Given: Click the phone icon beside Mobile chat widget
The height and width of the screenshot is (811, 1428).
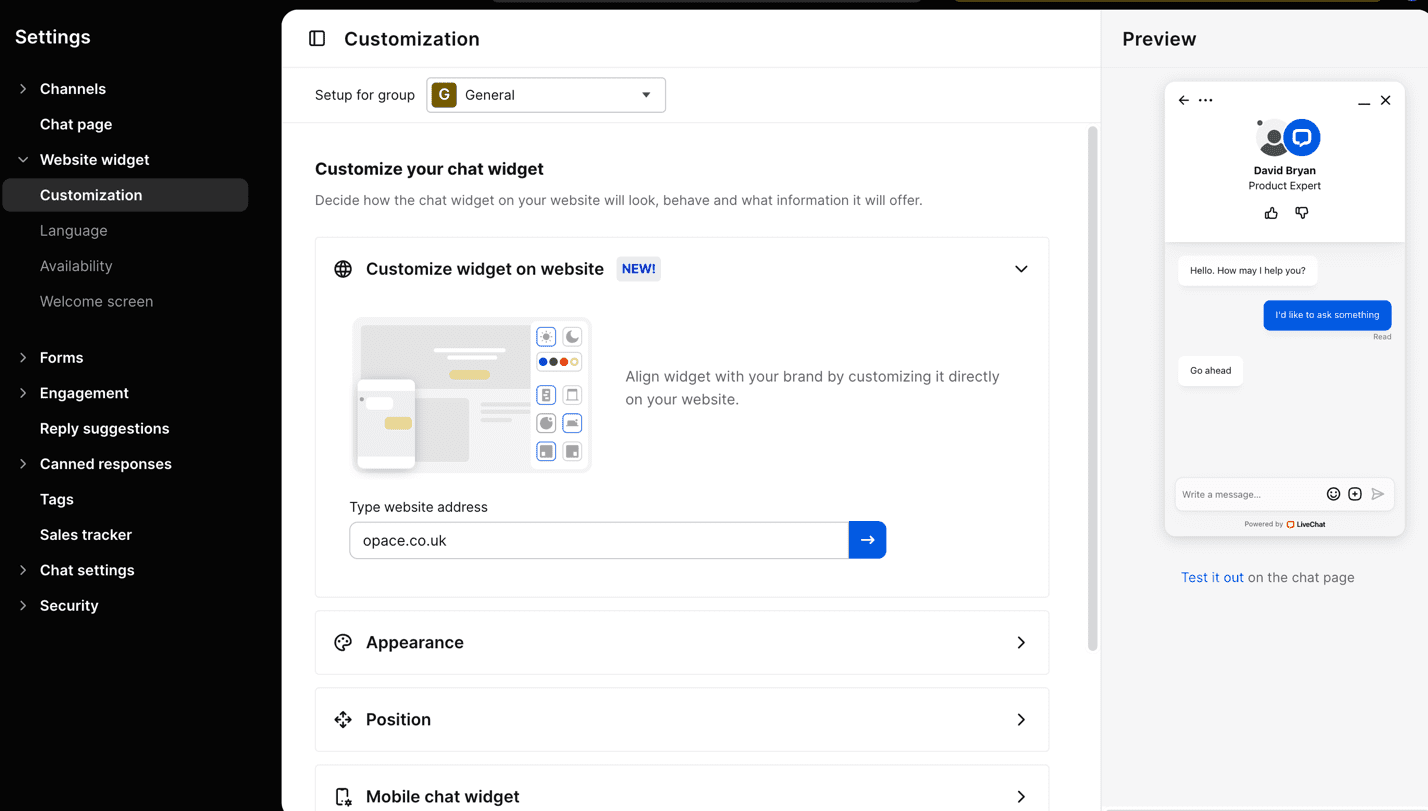Looking at the screenshot, I should (x=343, y=795).
